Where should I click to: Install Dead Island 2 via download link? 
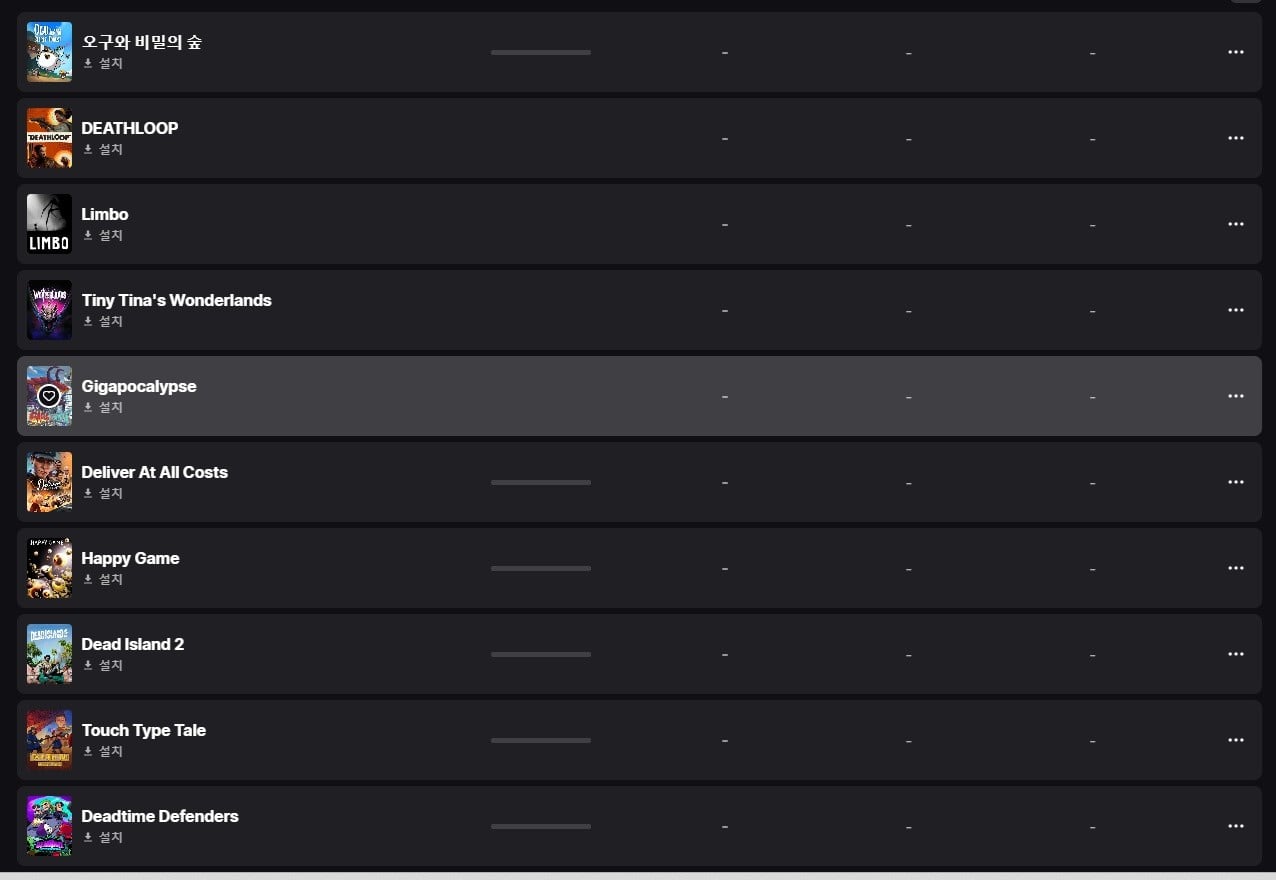[103, 665]
